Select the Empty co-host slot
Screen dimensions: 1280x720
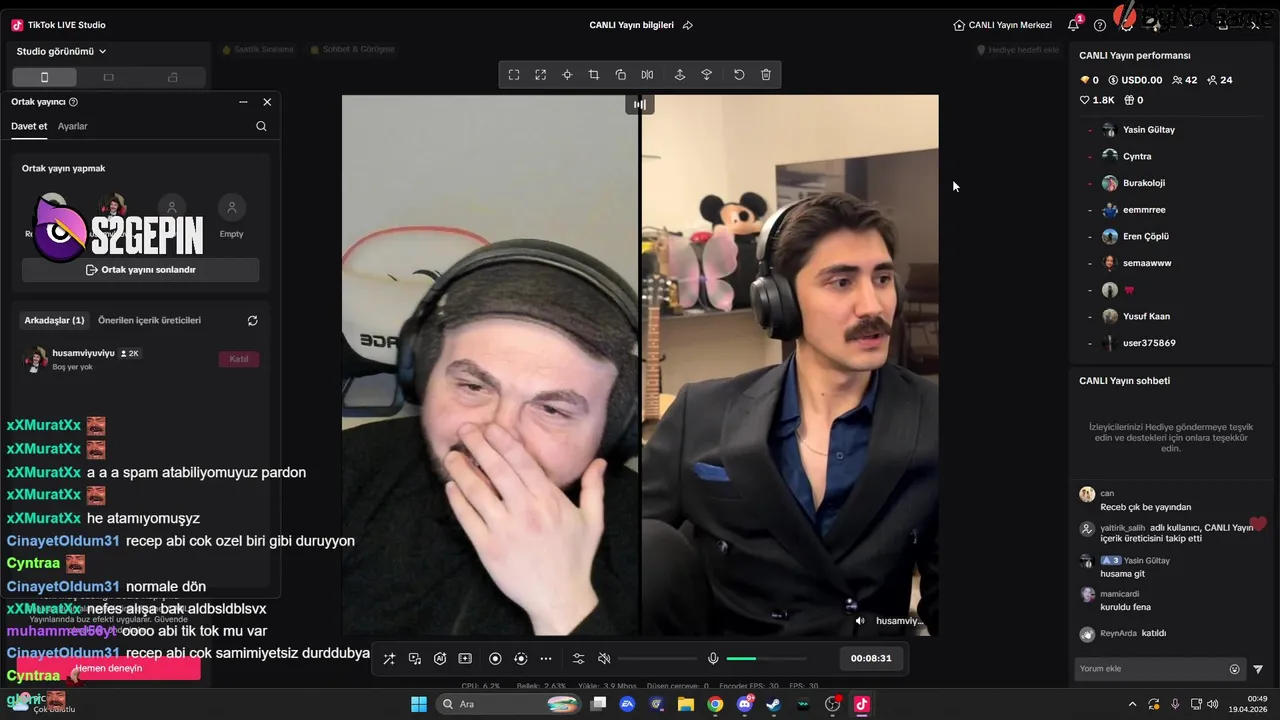[x=232, y=215]
